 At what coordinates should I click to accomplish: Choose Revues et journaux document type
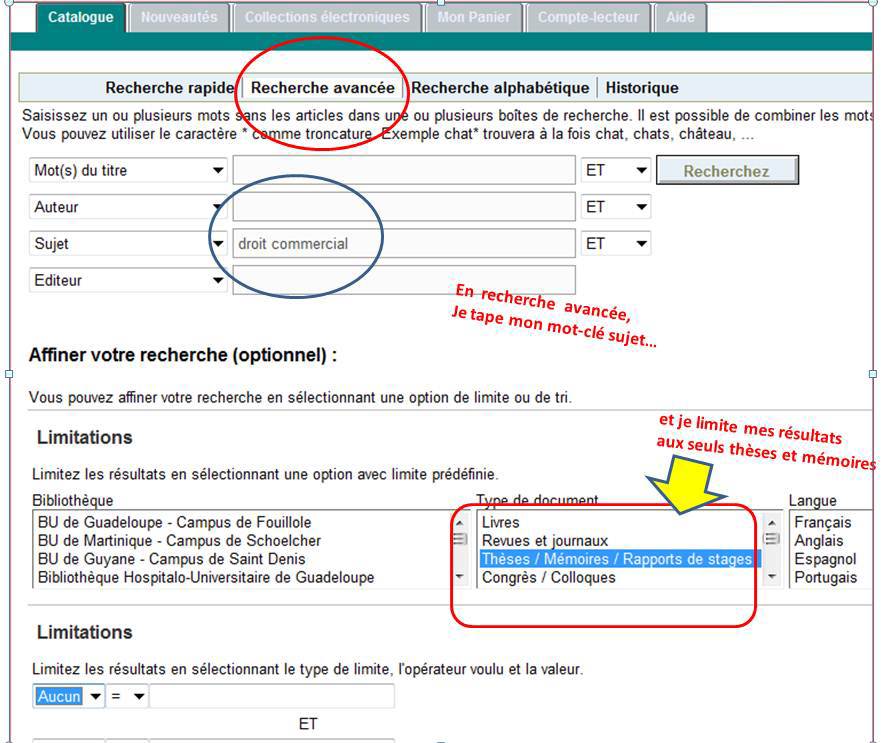pyautogui.click(x=545, y=541)
